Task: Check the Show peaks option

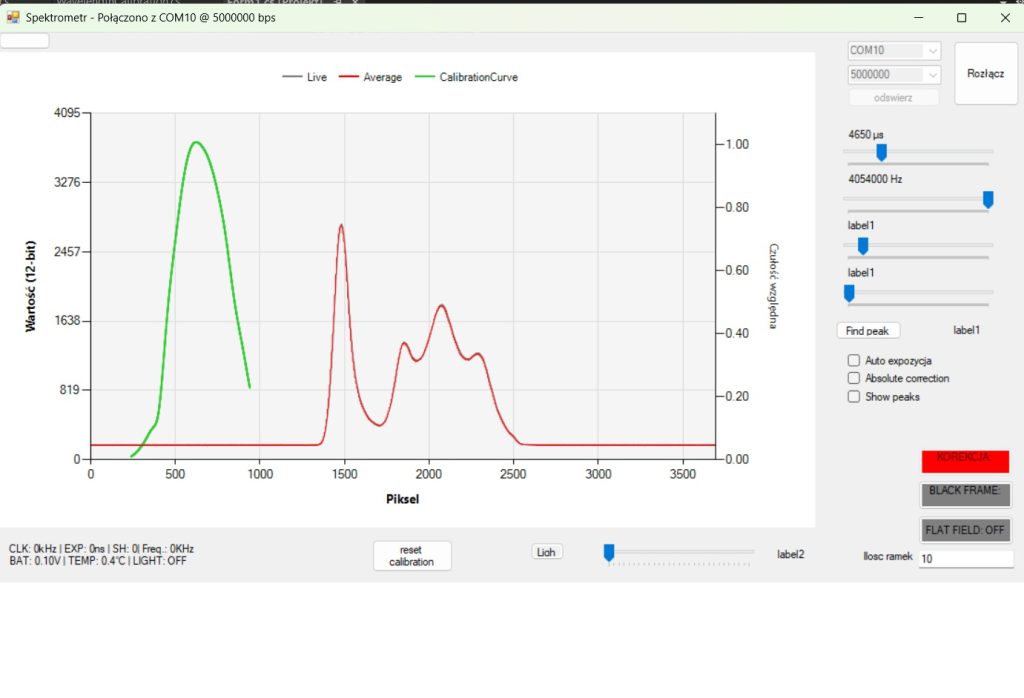Action: tap(854, 396)
